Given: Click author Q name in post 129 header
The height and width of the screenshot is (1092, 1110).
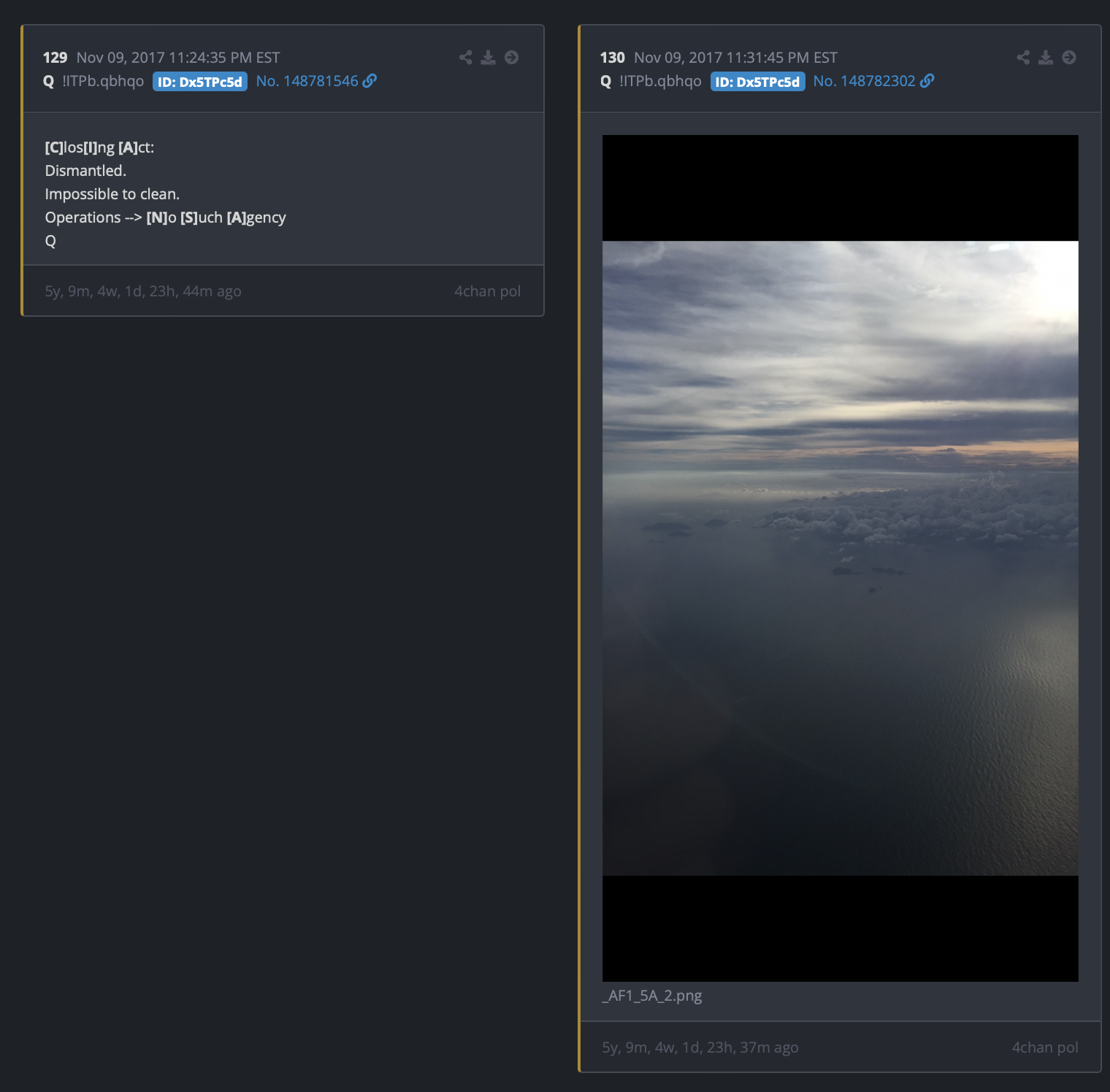Looking at the screenshot, I should pyautogui.click(x=48, y=81).
